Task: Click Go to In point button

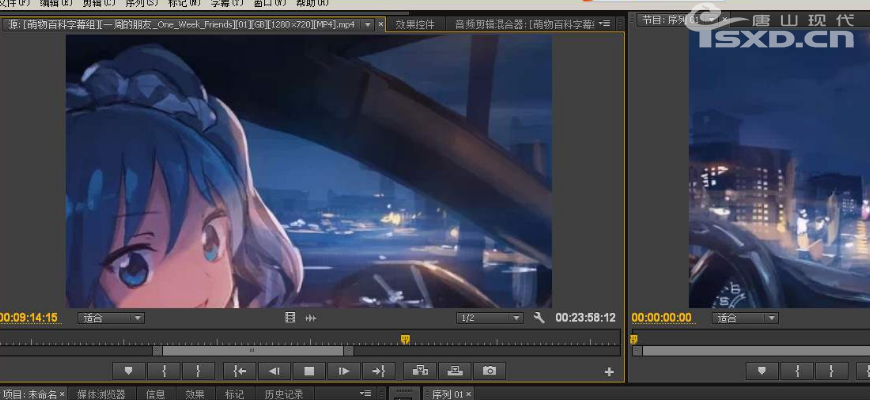Action: (239, 371)
